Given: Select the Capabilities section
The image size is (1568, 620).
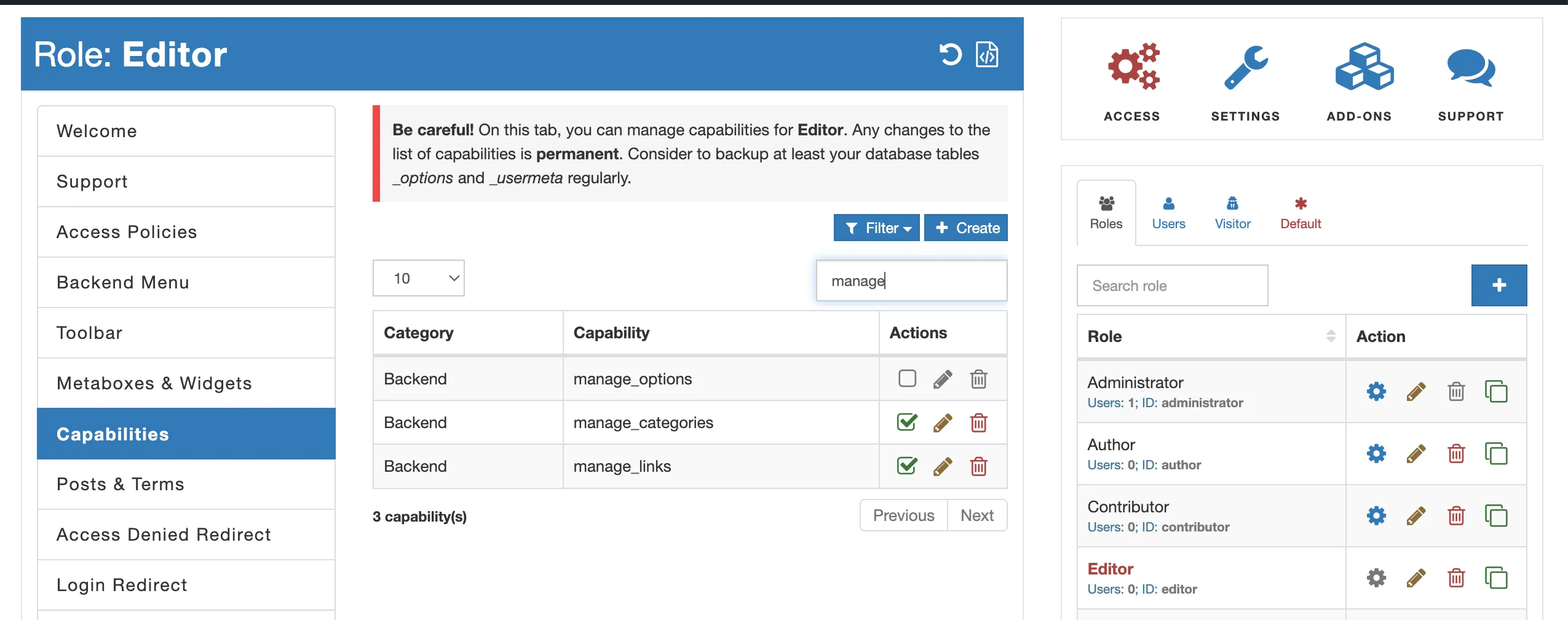Looking at the screenshot, I should click(186, 434).
